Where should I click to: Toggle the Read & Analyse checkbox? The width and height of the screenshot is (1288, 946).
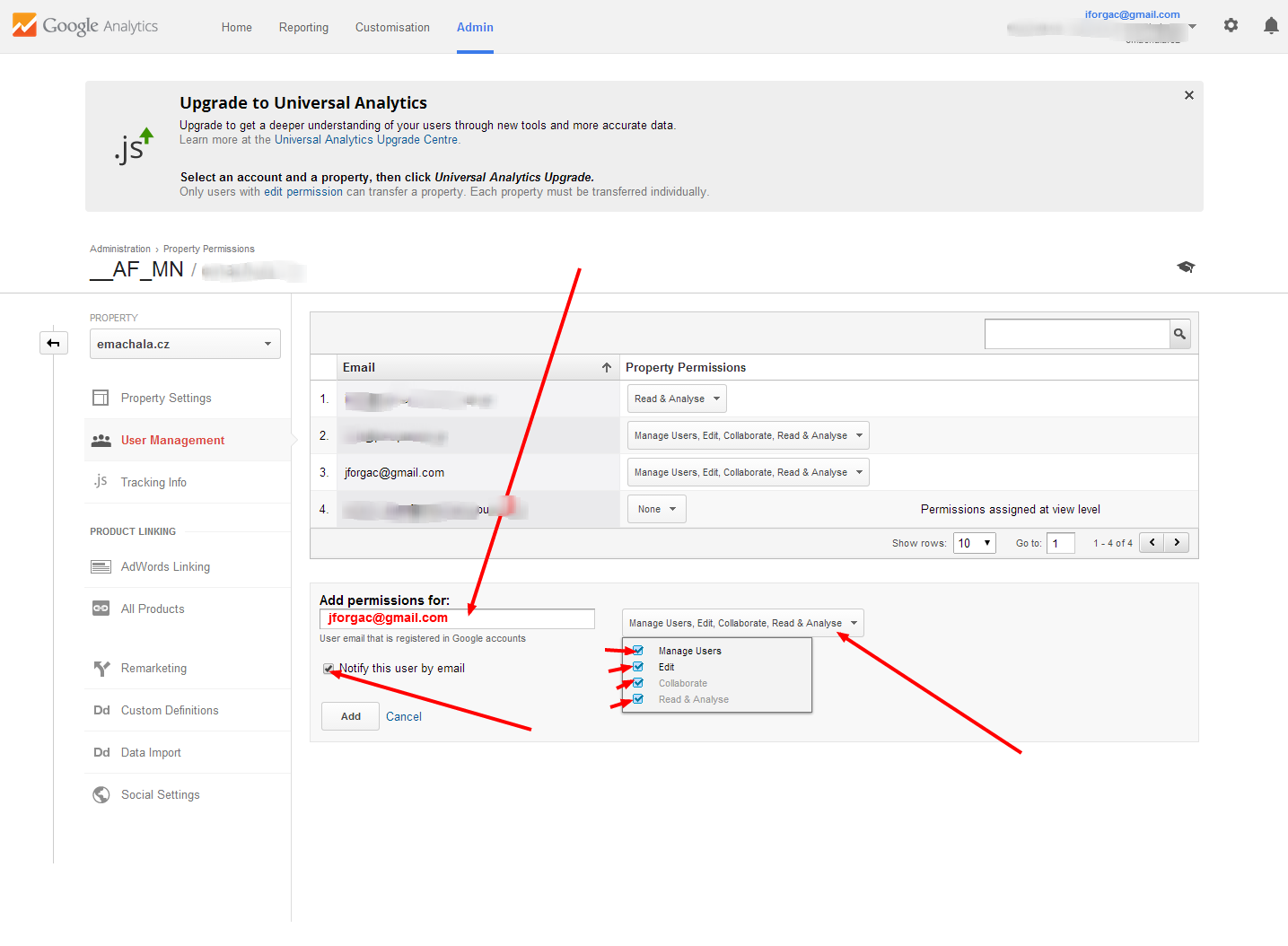tap(638, 699)
